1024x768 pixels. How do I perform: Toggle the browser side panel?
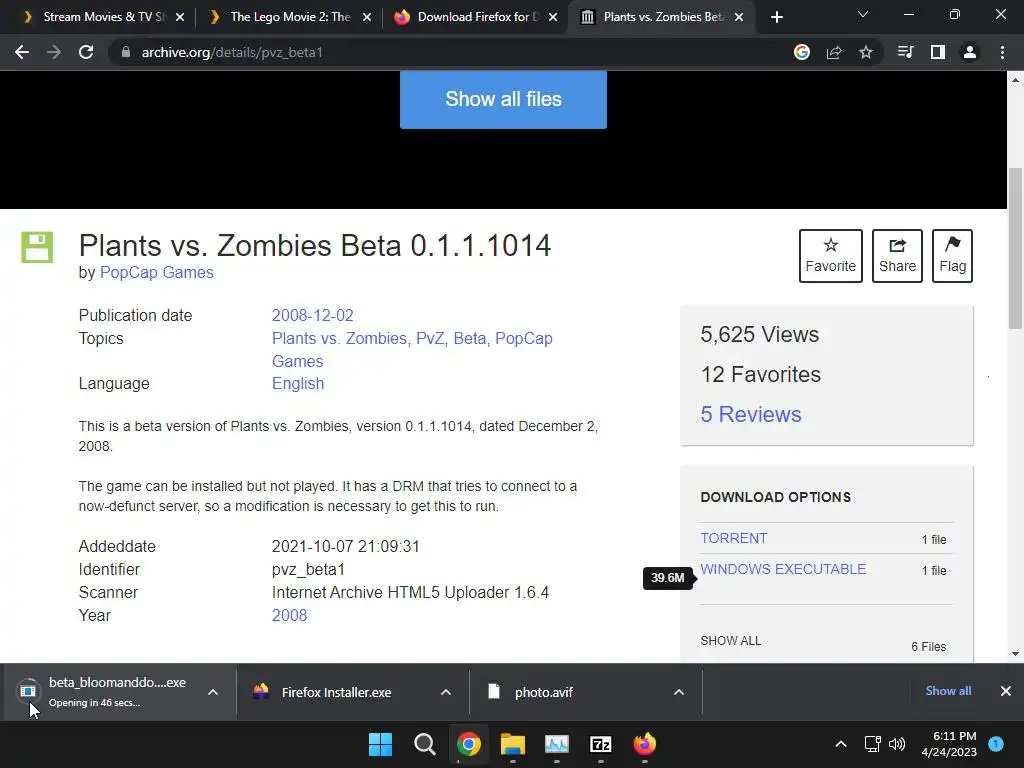[938, 52]
